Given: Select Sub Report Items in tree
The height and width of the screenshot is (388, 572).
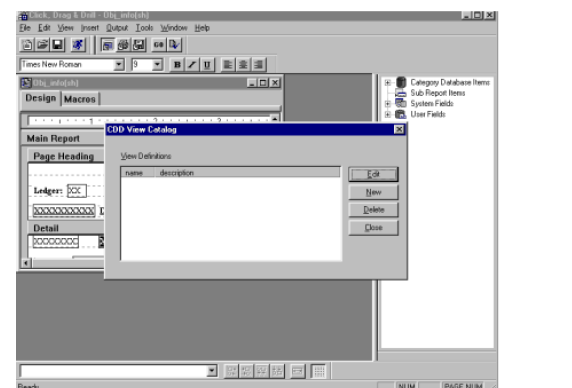Looking at the screenshot, I should tap(438, 93).
